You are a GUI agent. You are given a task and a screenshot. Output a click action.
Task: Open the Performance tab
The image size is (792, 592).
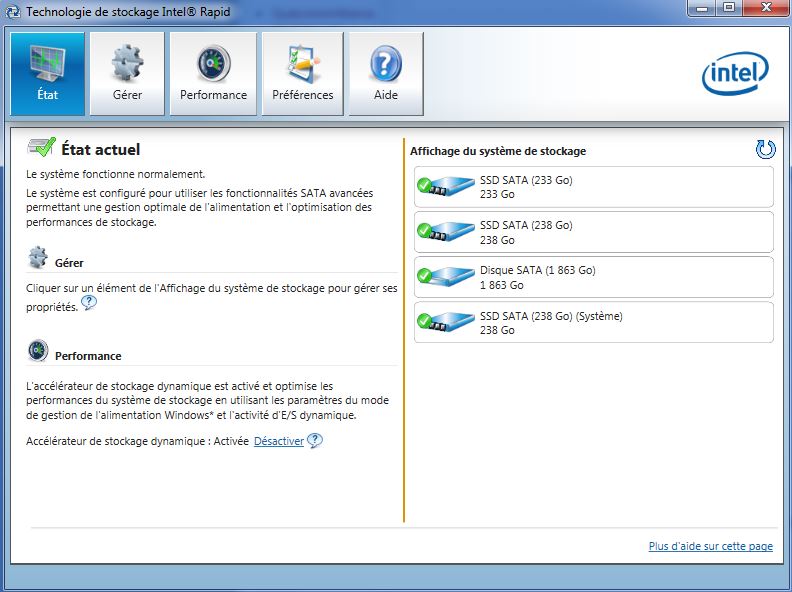213,74
